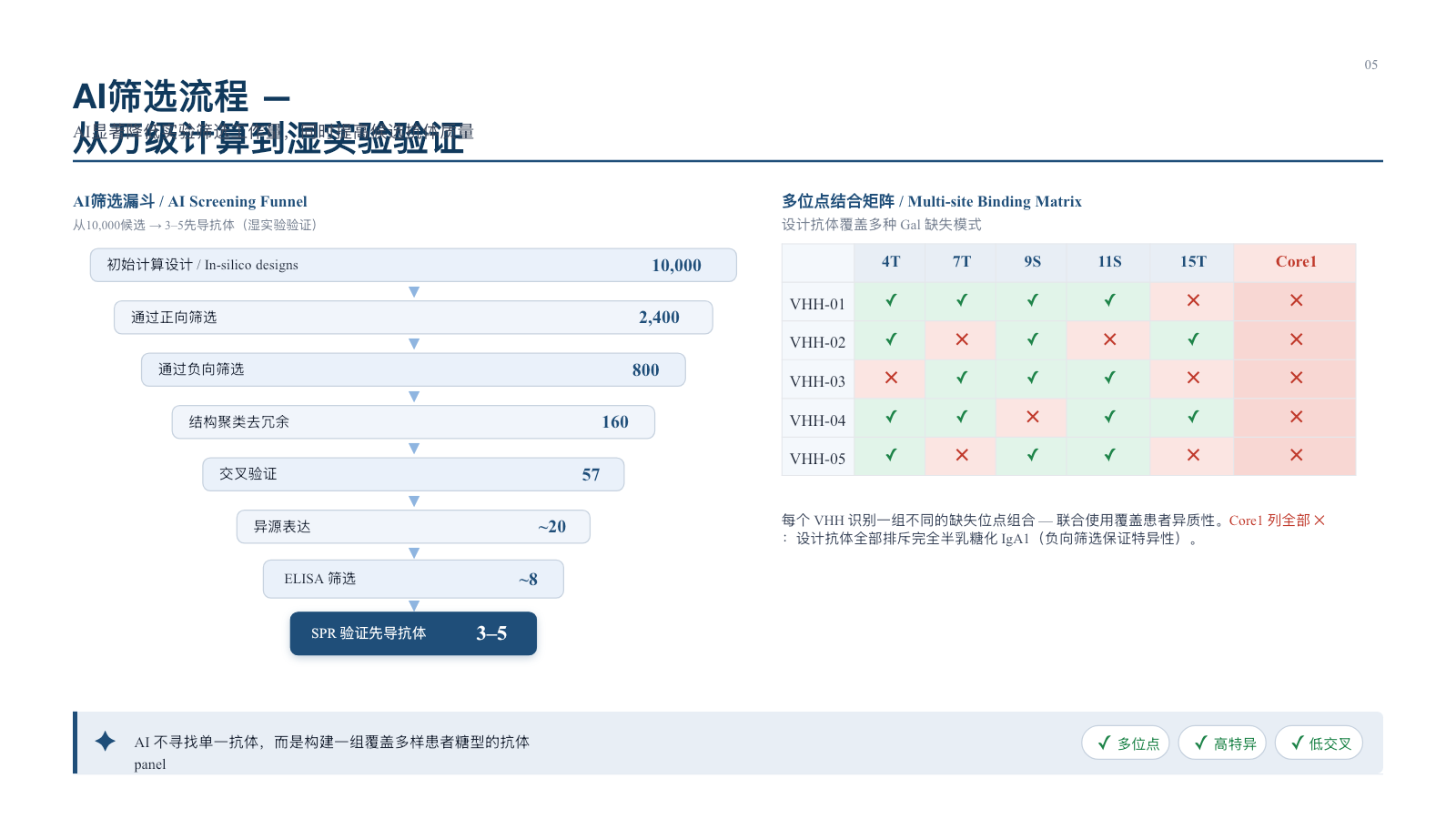Screen dimensions: 1456x819
Task: Click the page number 05
Action: (x=1371, y=65)
